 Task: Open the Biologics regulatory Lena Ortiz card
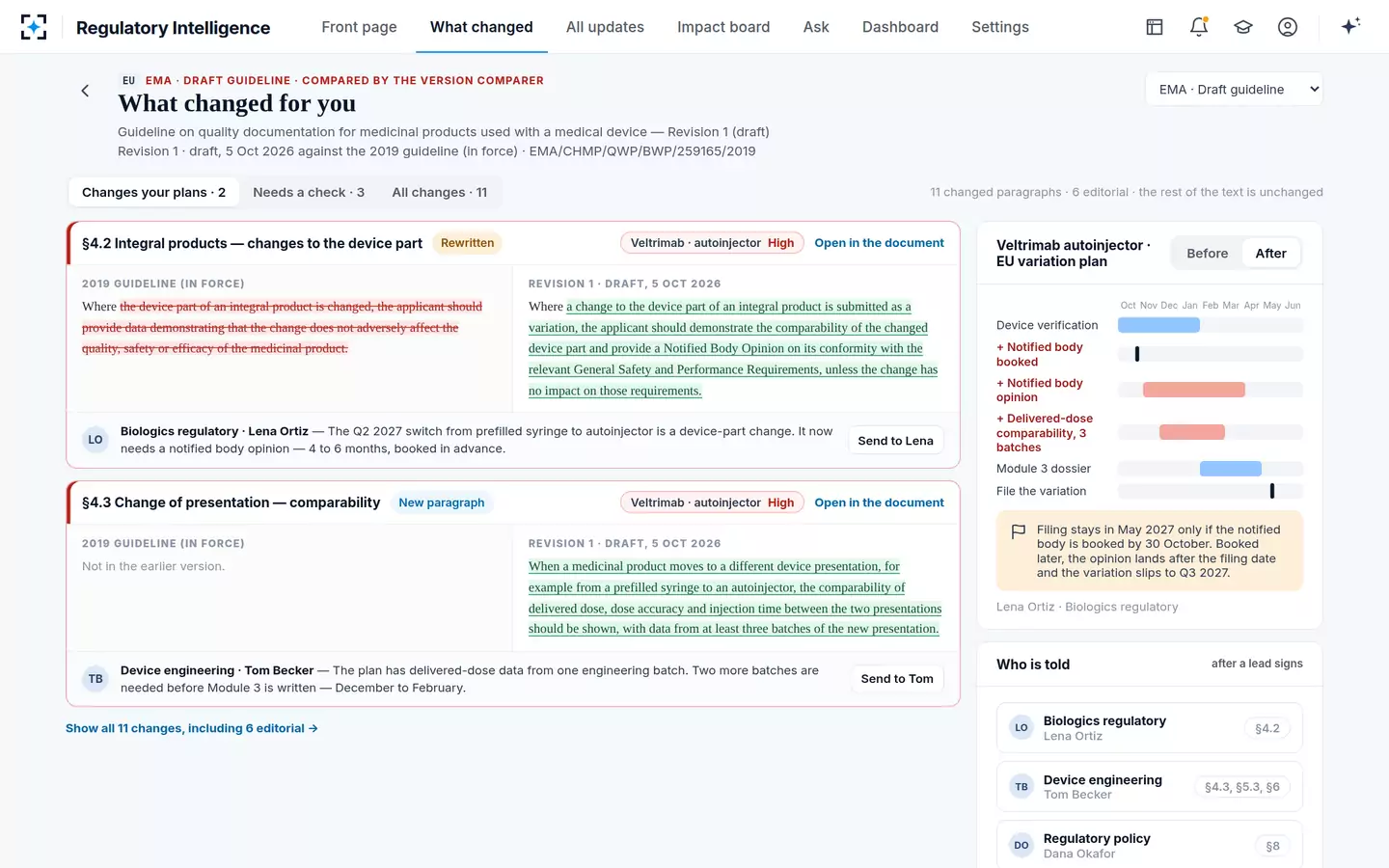(x=1149, y=728)
